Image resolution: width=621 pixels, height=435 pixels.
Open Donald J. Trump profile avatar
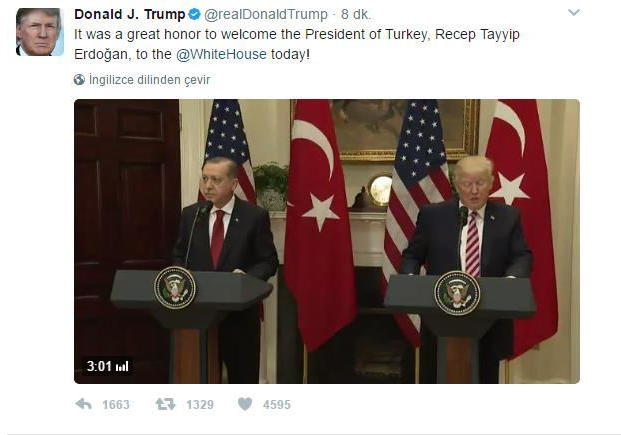click(40, 32)
